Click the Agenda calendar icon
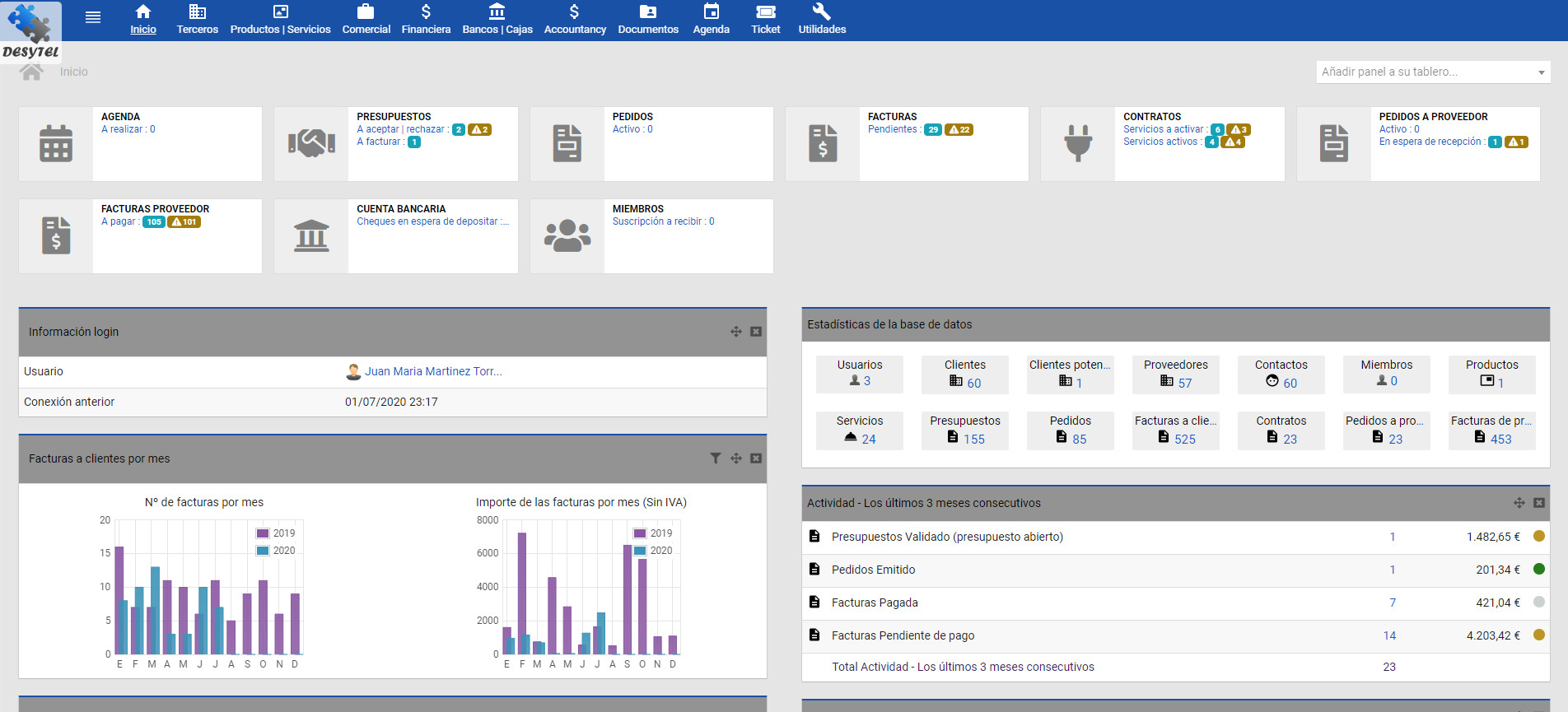Image resolution: width=1568 pixels, height=712 pixels. [x=56, y=143]
